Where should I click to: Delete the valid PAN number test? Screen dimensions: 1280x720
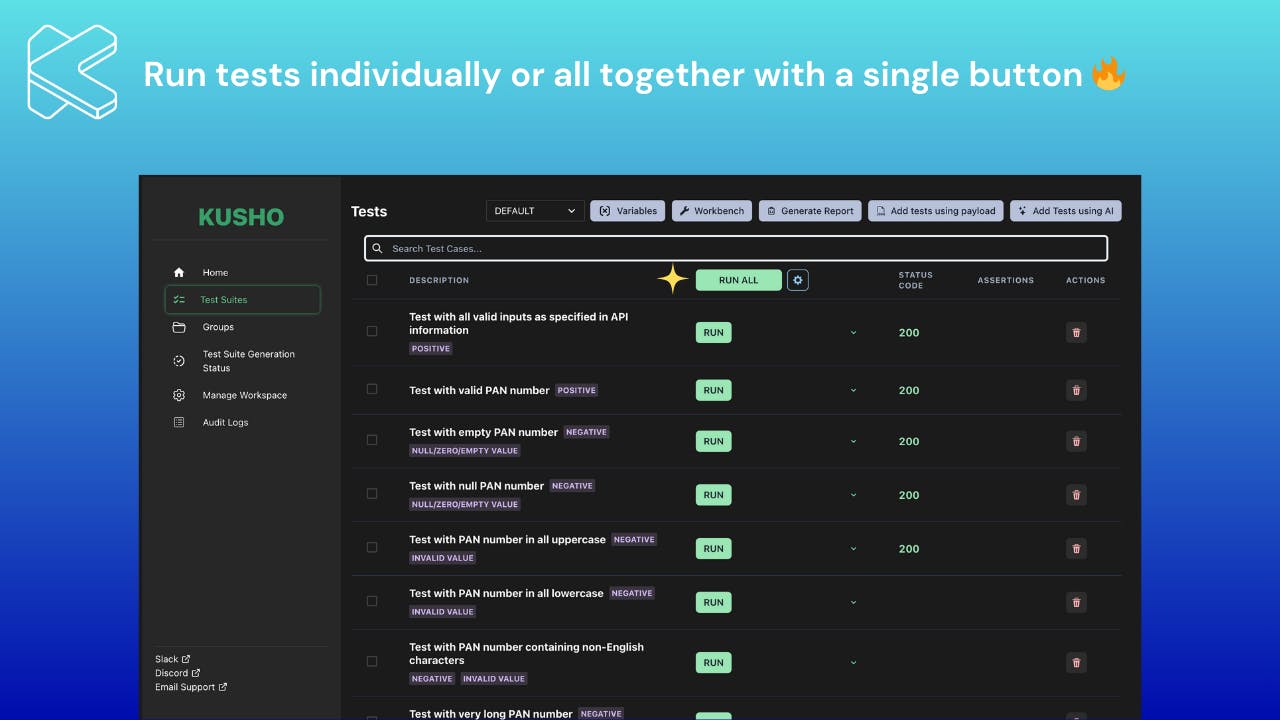(x=1076, y=391)
